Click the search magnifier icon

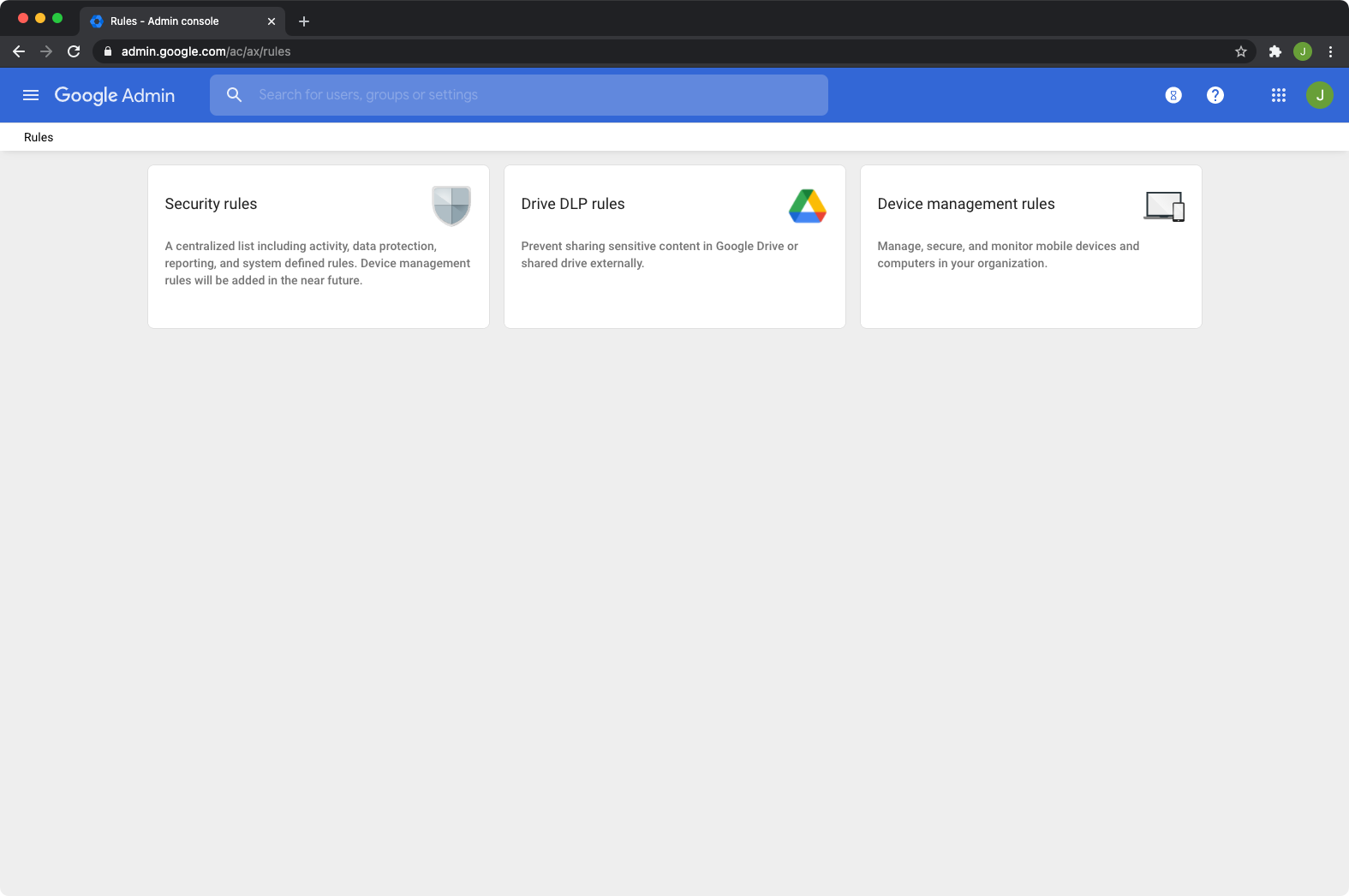pos(234,95)
